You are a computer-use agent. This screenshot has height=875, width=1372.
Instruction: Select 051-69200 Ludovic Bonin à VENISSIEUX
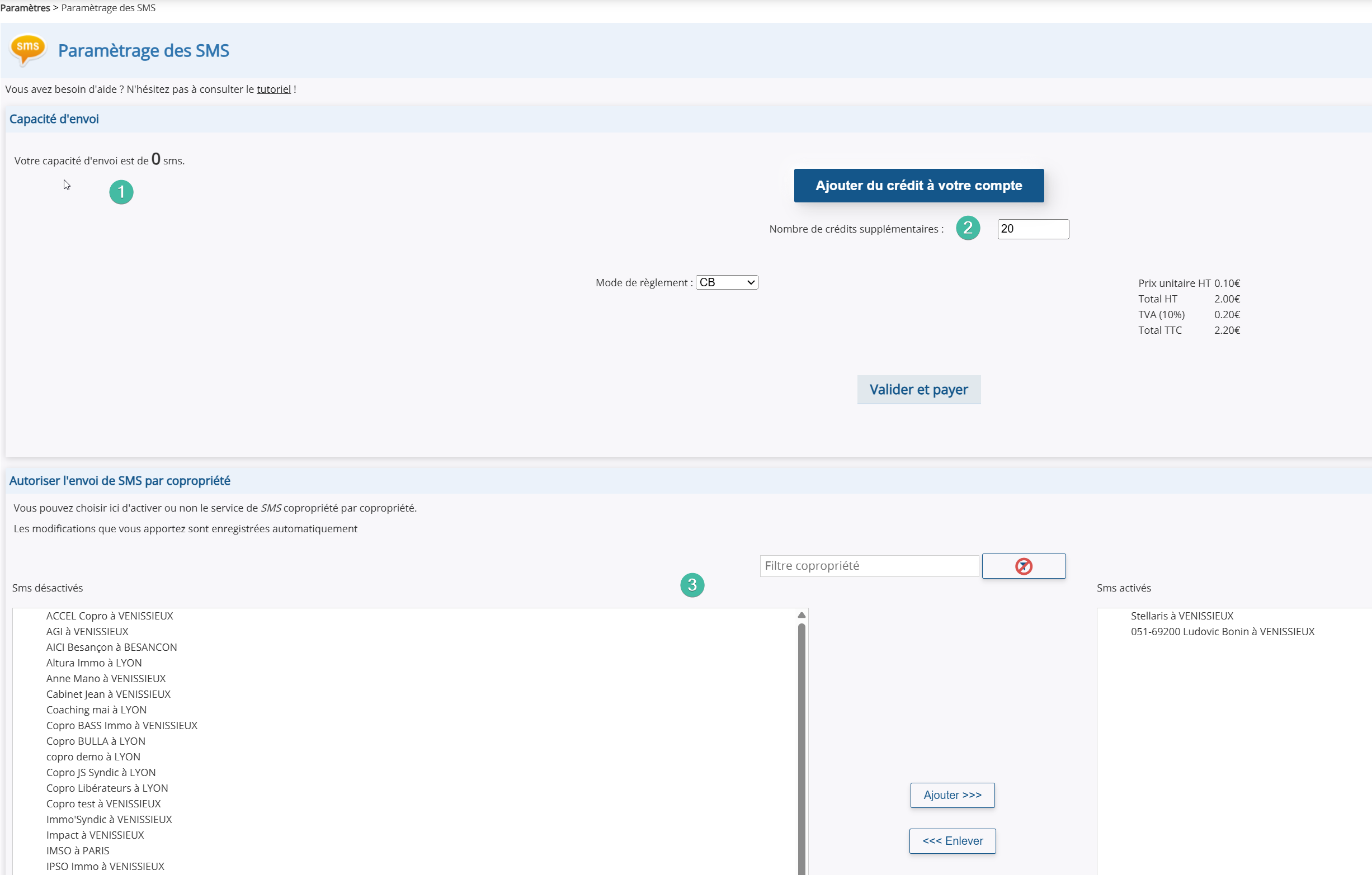pos(1222,631)
